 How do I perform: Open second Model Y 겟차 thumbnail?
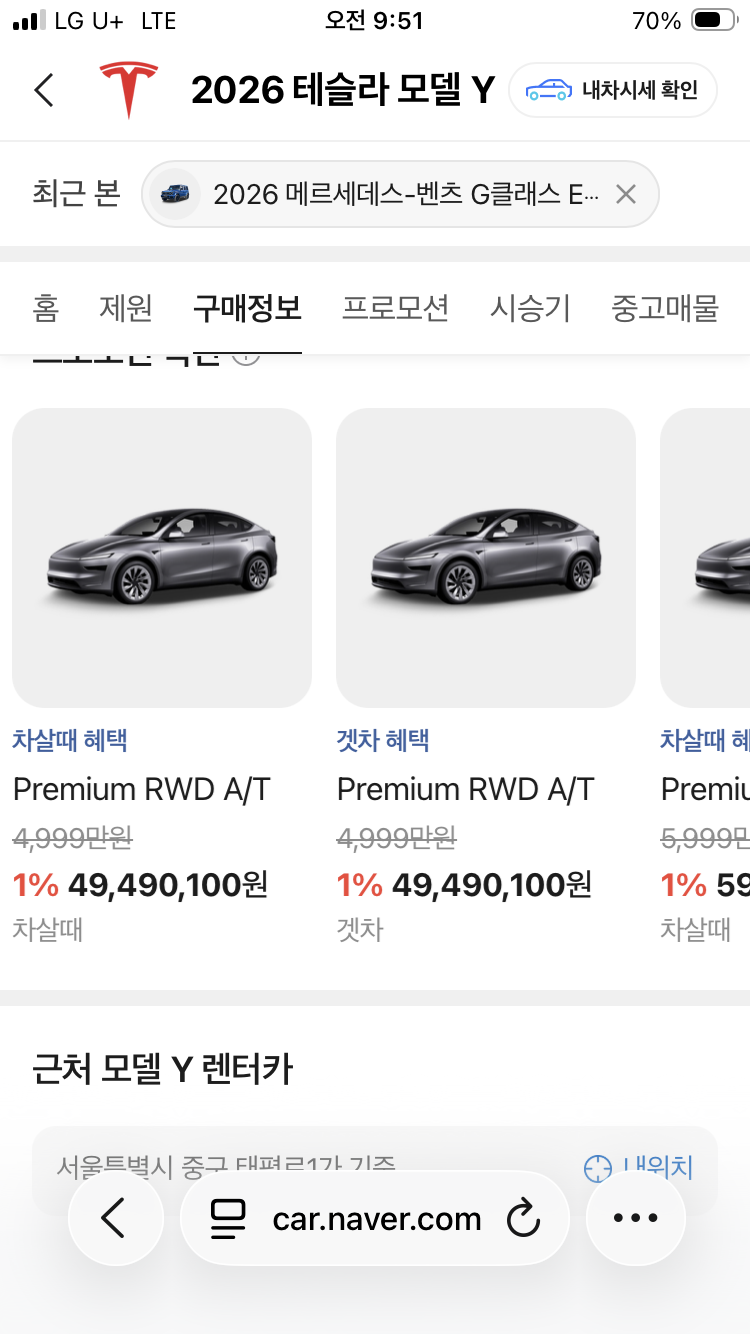click(486, 558)
